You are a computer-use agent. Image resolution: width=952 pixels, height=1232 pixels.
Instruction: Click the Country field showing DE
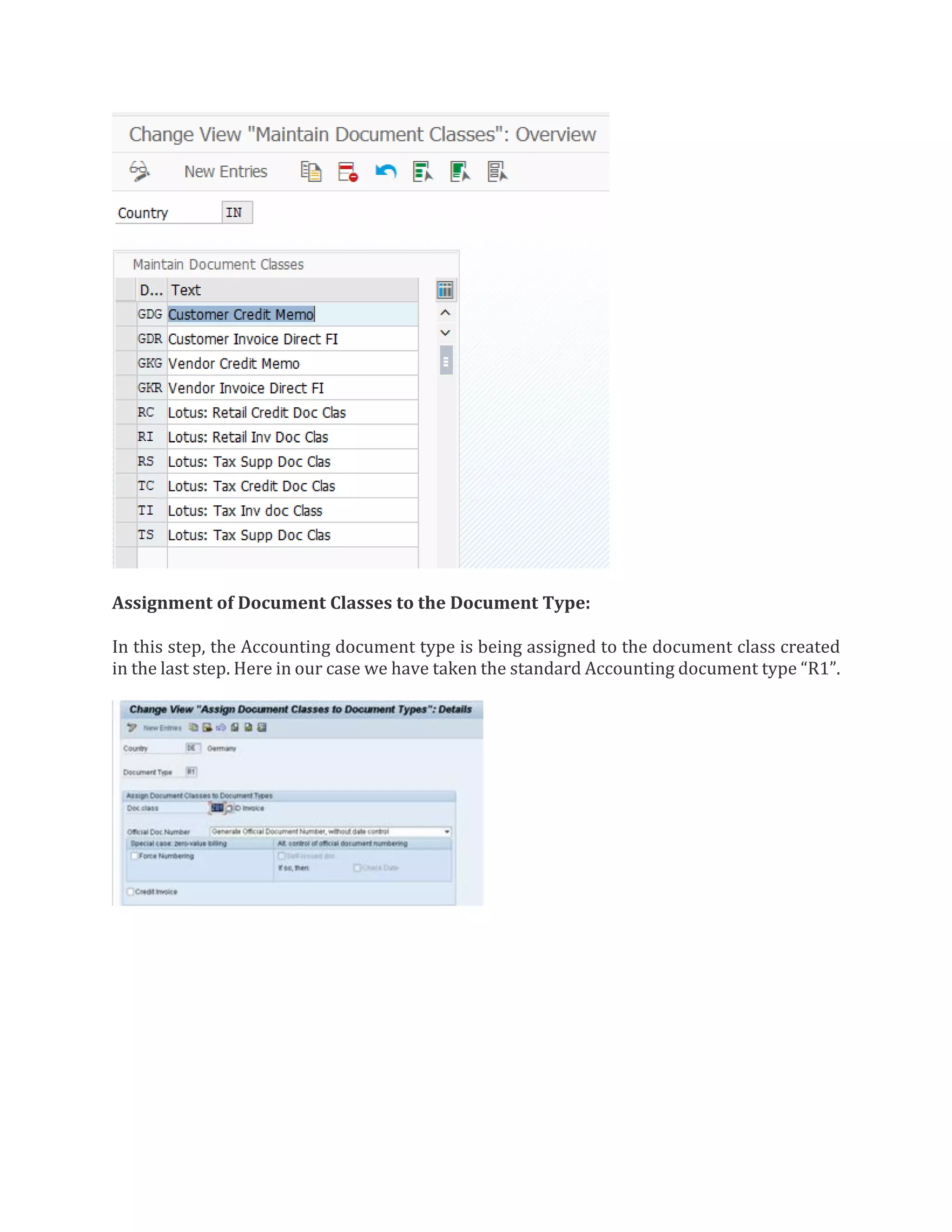pos(193,748)
